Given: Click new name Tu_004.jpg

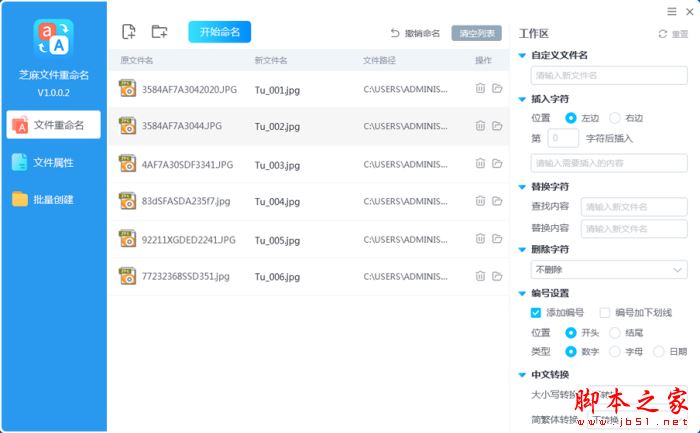Looking at the screenshot, I should coord(277,202).
